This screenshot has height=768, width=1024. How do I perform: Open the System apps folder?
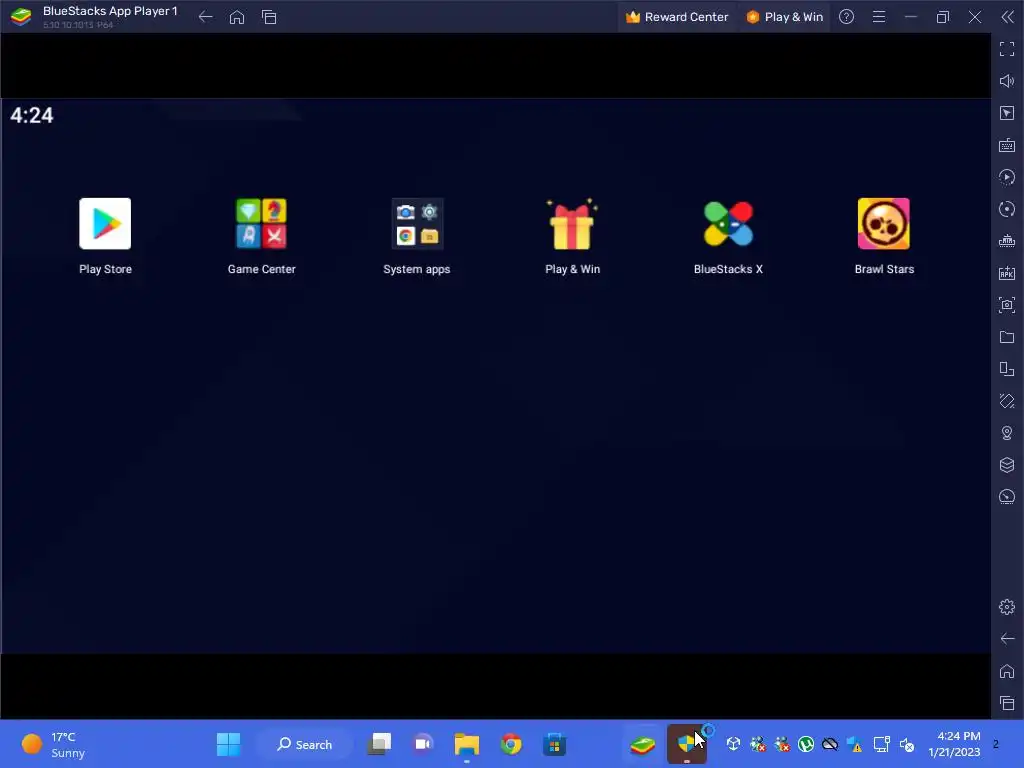(417, 224)
